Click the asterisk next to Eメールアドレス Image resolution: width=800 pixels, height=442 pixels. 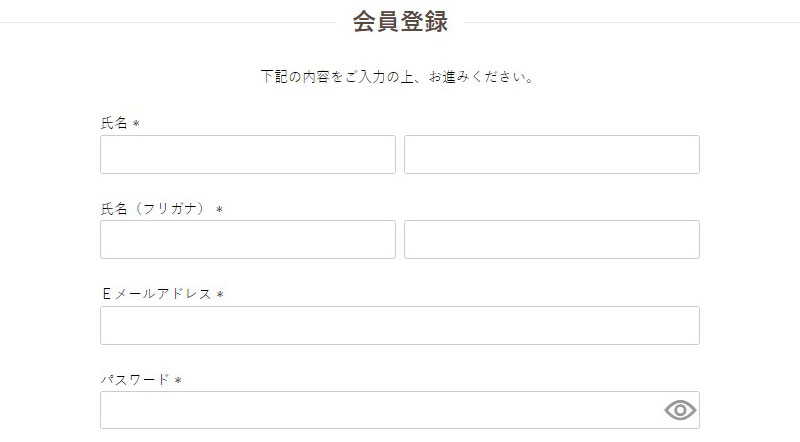[x=220, y=295]
